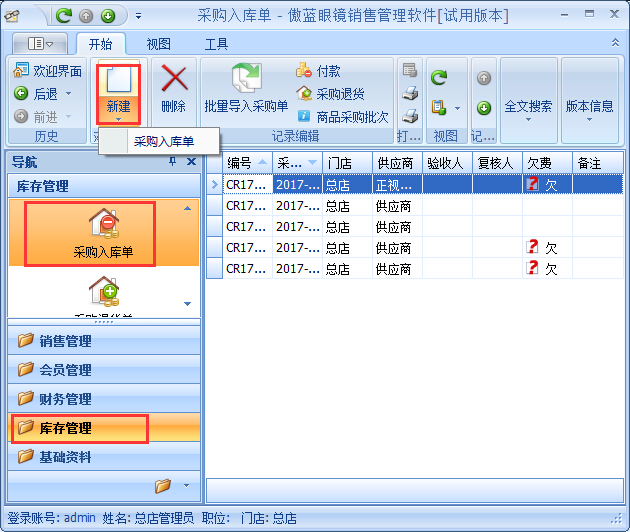Click the 新建 new record button
The image size is (630, 532).
tap(118, 94)
